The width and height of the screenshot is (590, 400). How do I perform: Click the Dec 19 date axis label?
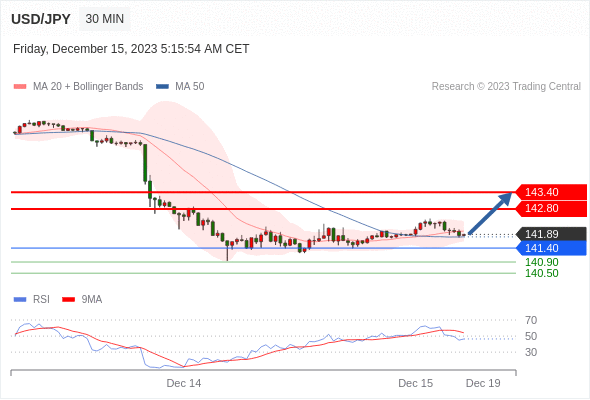(483, 383)
